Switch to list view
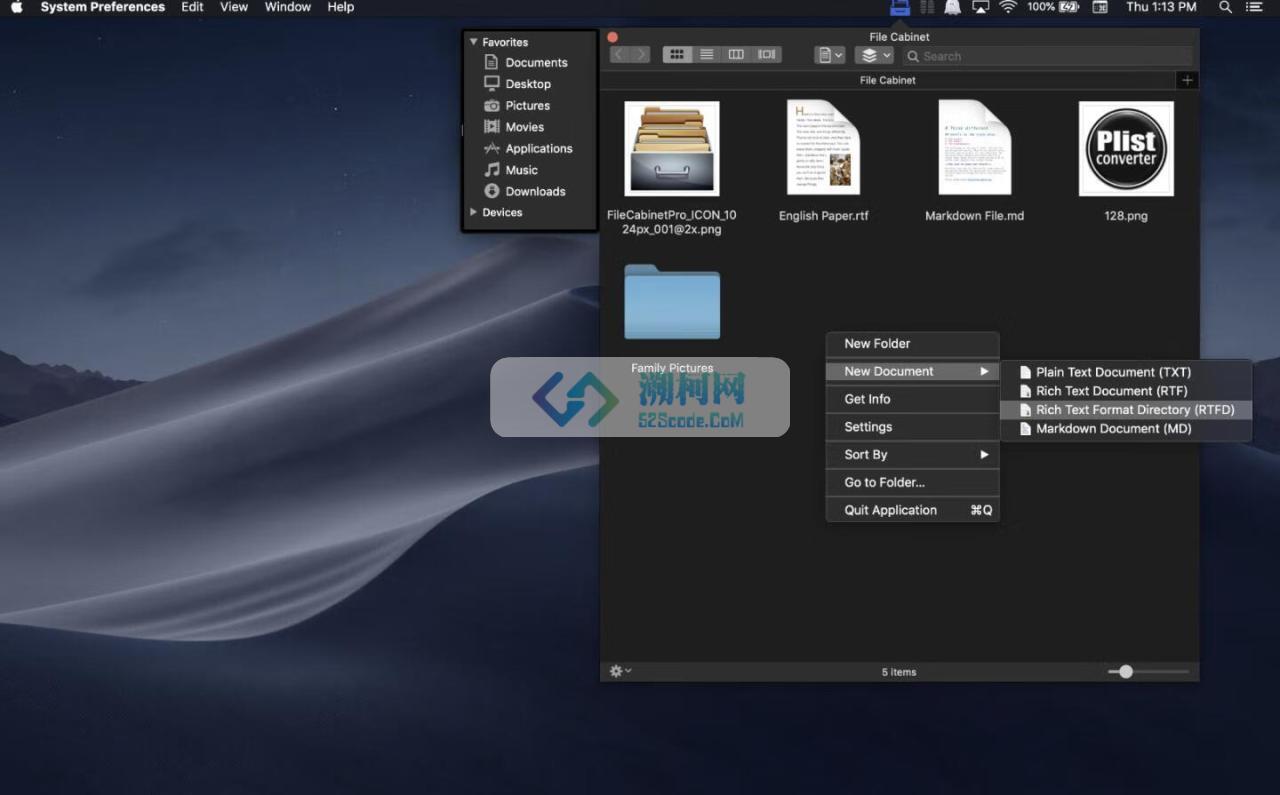The image size is (1280, 795). (707, 54)
